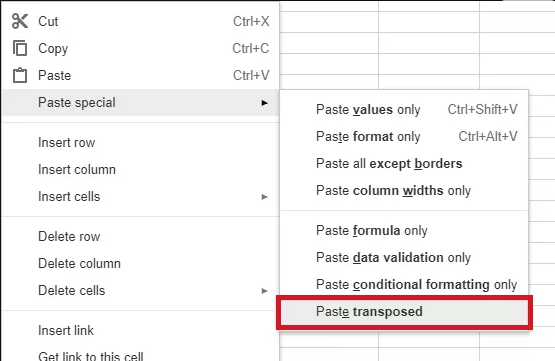Expand the Insert cells submenu arrow

click(264, 197)
